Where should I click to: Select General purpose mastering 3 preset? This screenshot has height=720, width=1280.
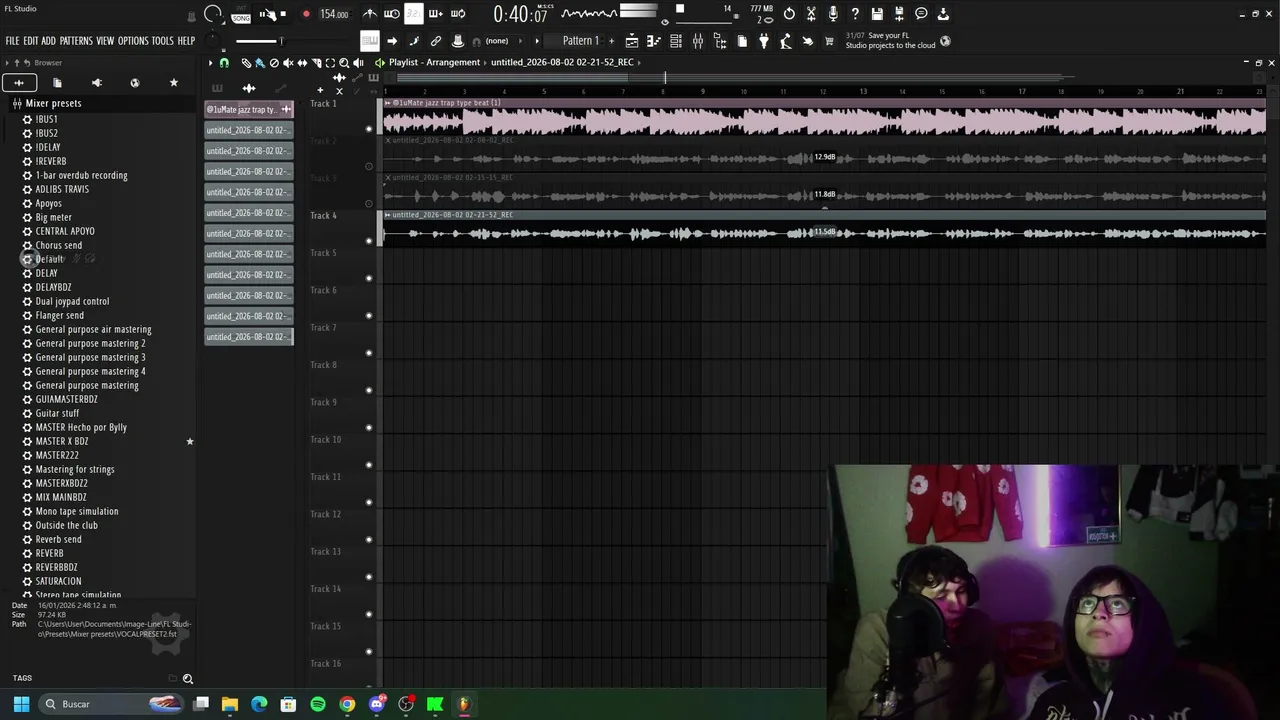click(x=90, y=357)
